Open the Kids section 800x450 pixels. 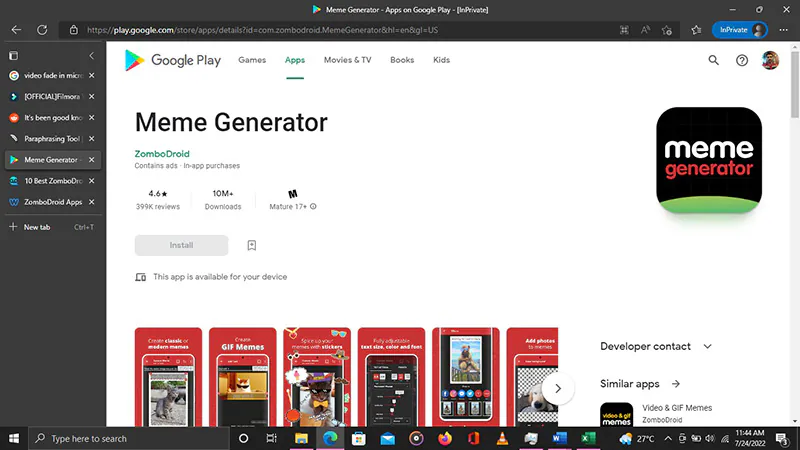point(441,60)
